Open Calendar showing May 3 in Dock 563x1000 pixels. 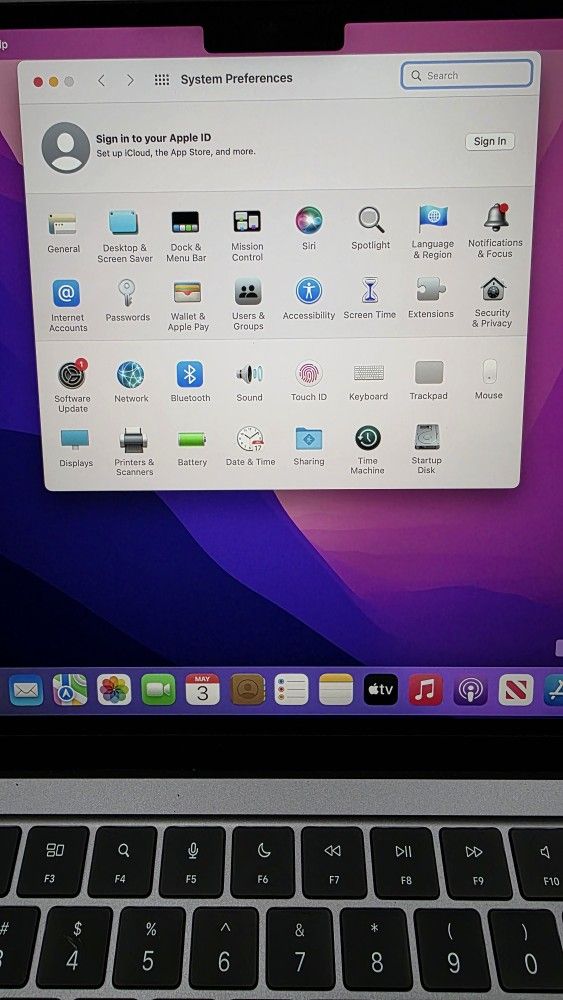(x=203, y=689)
